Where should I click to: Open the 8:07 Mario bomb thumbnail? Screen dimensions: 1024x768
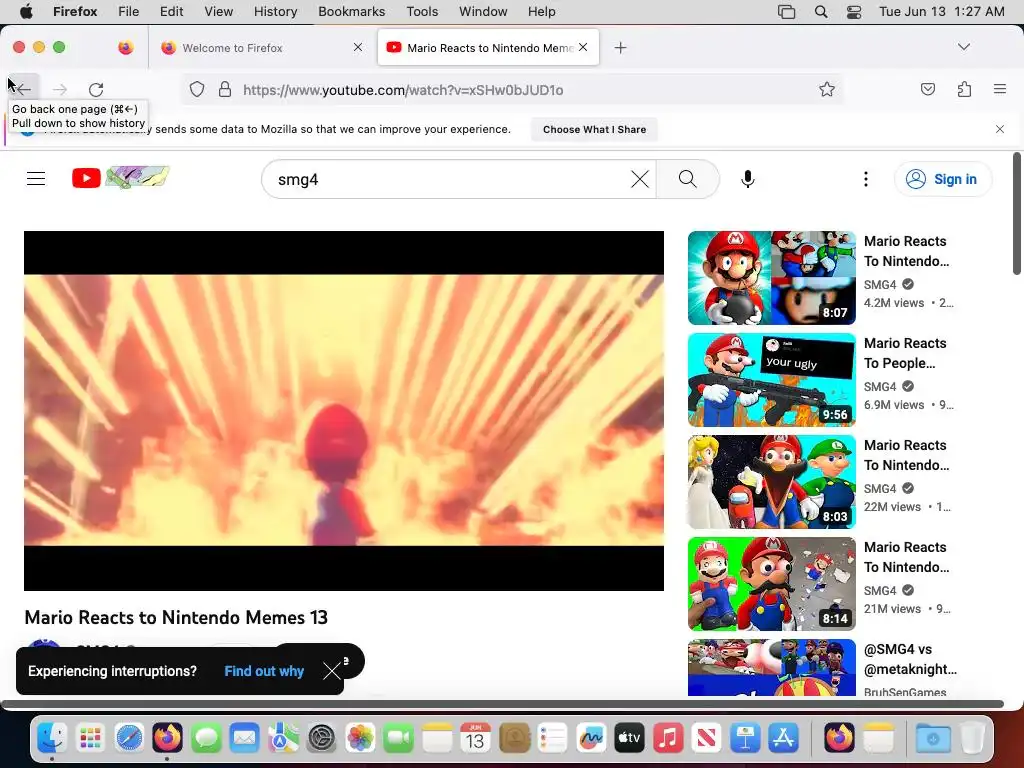[772, 278]
